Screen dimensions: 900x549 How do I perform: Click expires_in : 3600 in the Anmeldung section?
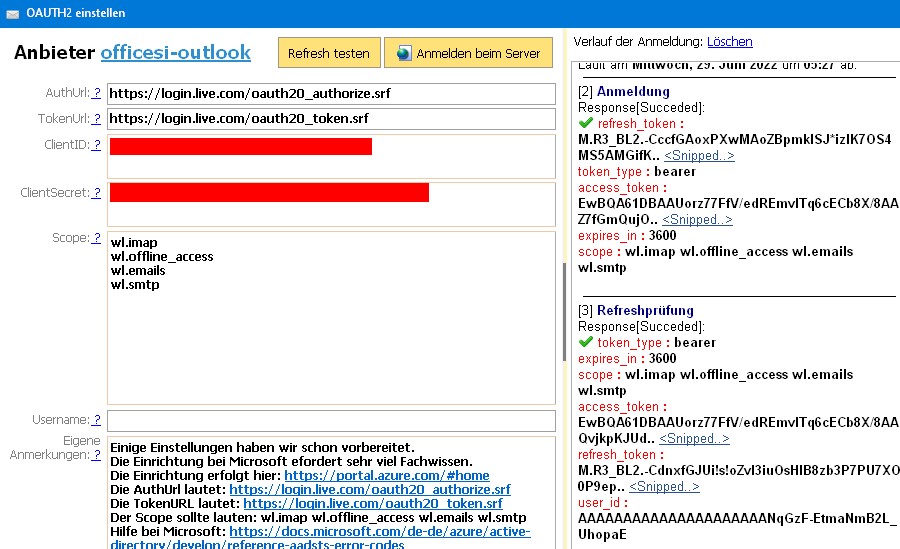pyautogui.click(x=627, y=235)
